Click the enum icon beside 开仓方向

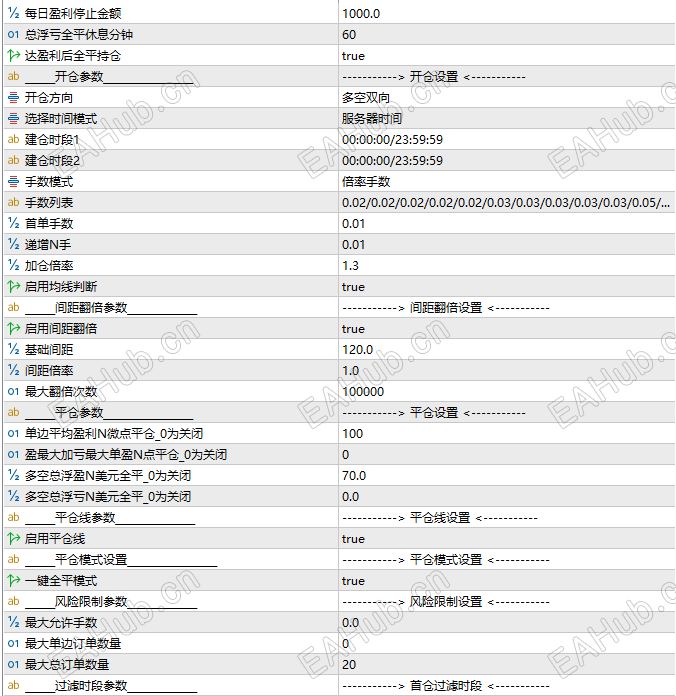(13, 98)
